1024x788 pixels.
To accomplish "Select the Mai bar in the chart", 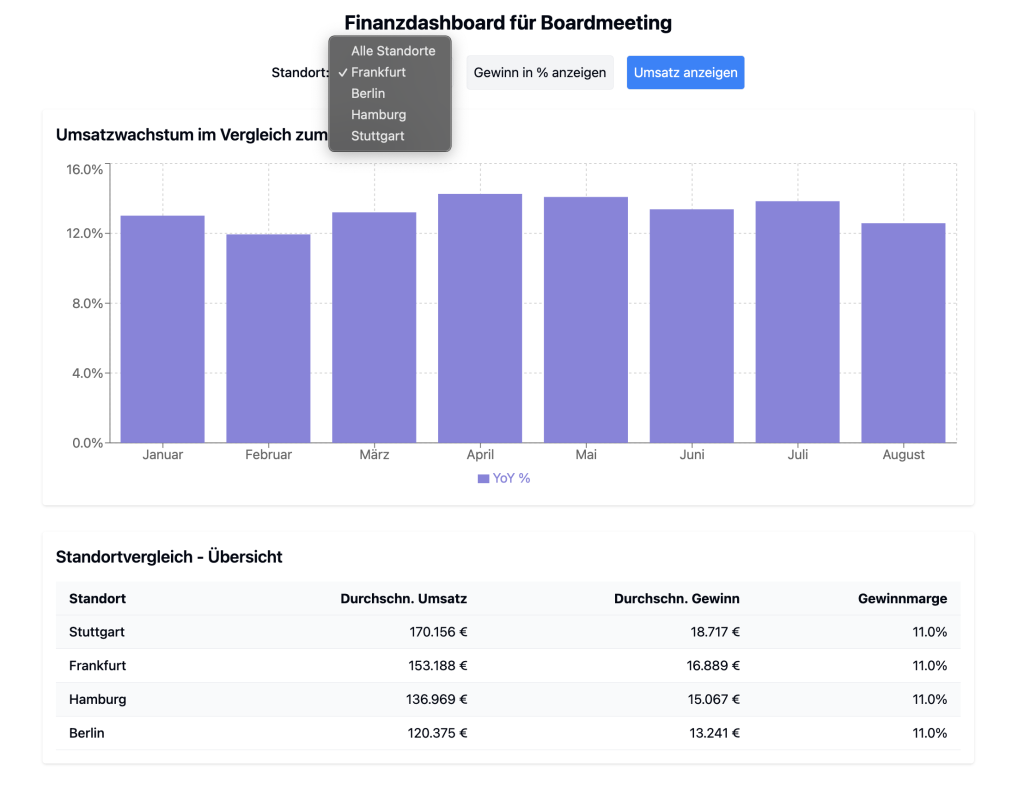I will (586, 320).
